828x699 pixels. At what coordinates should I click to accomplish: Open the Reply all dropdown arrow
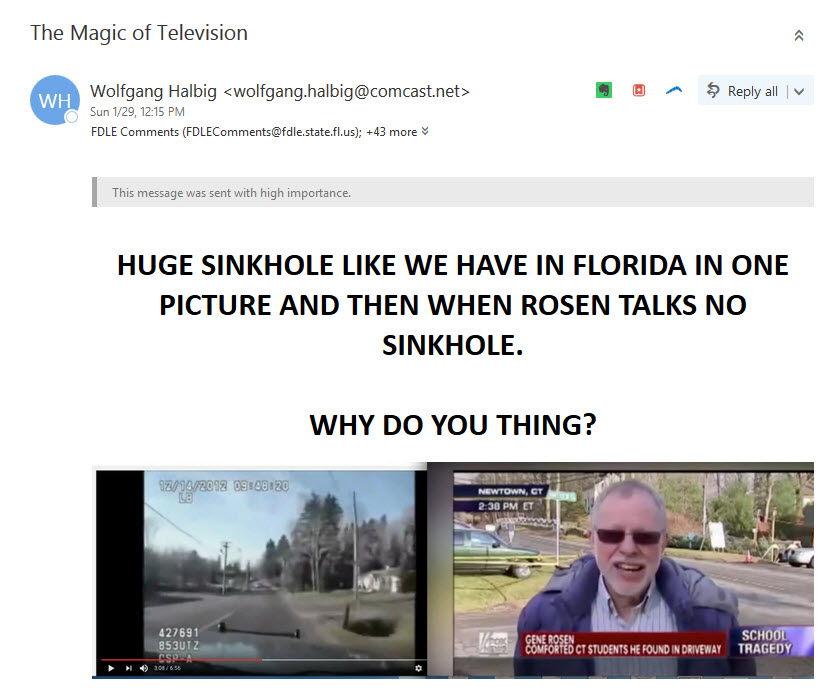point(799,92)
